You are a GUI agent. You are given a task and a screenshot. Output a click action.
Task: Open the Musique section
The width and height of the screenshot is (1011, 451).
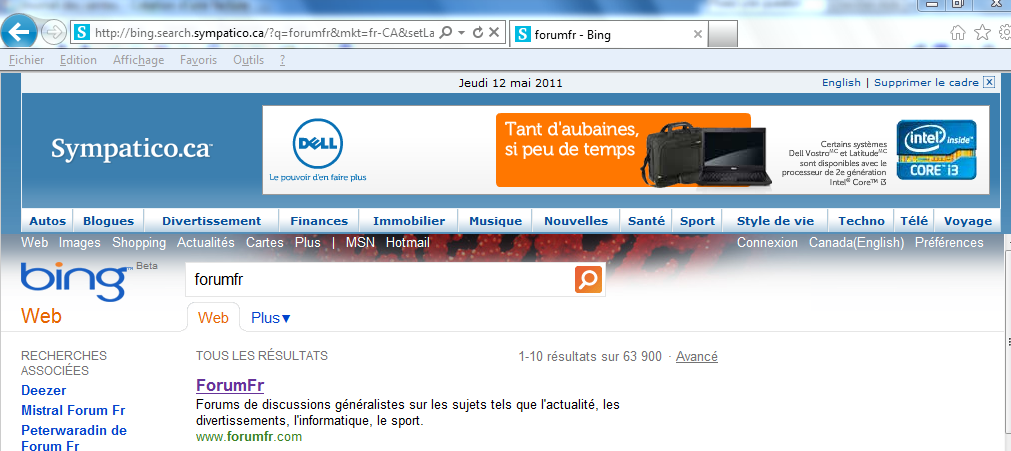[x=495, y=221]
